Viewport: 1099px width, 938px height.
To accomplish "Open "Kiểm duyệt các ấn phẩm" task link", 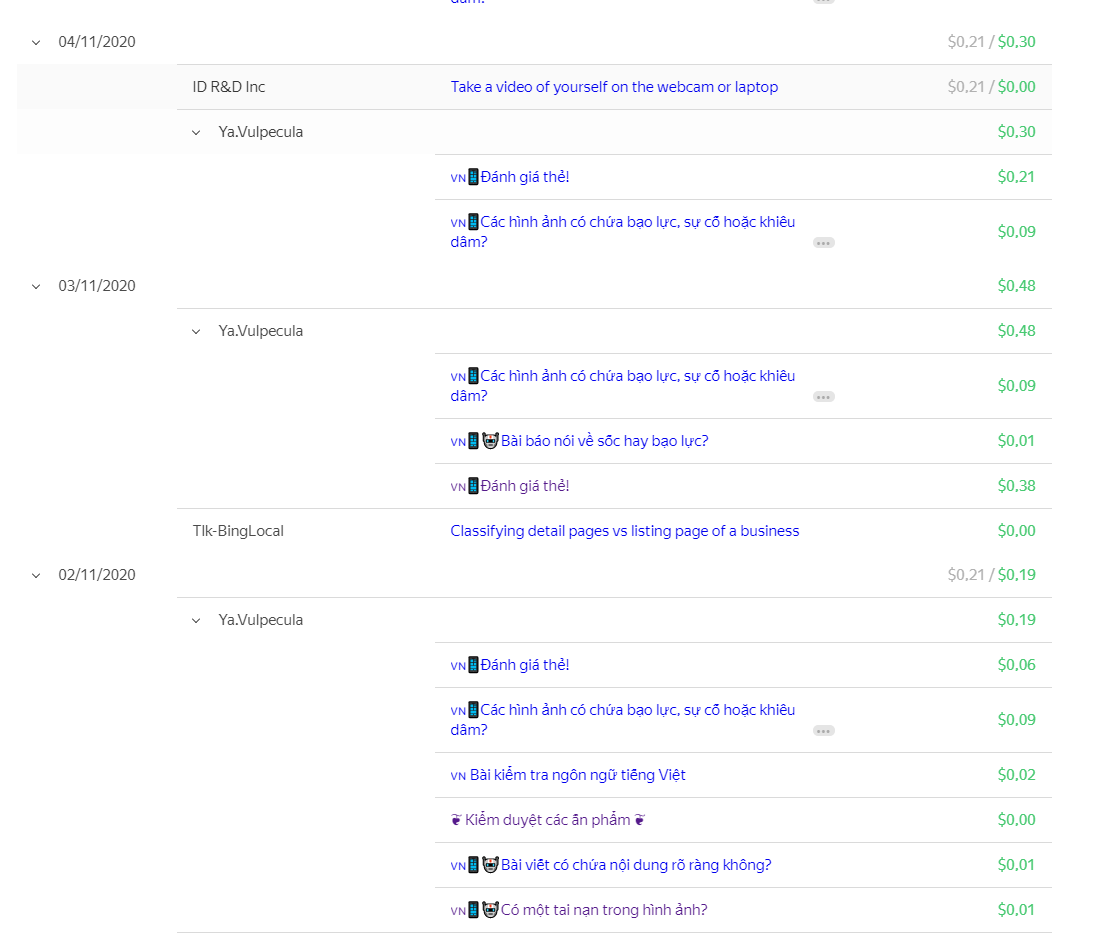I will click(548, 820).
